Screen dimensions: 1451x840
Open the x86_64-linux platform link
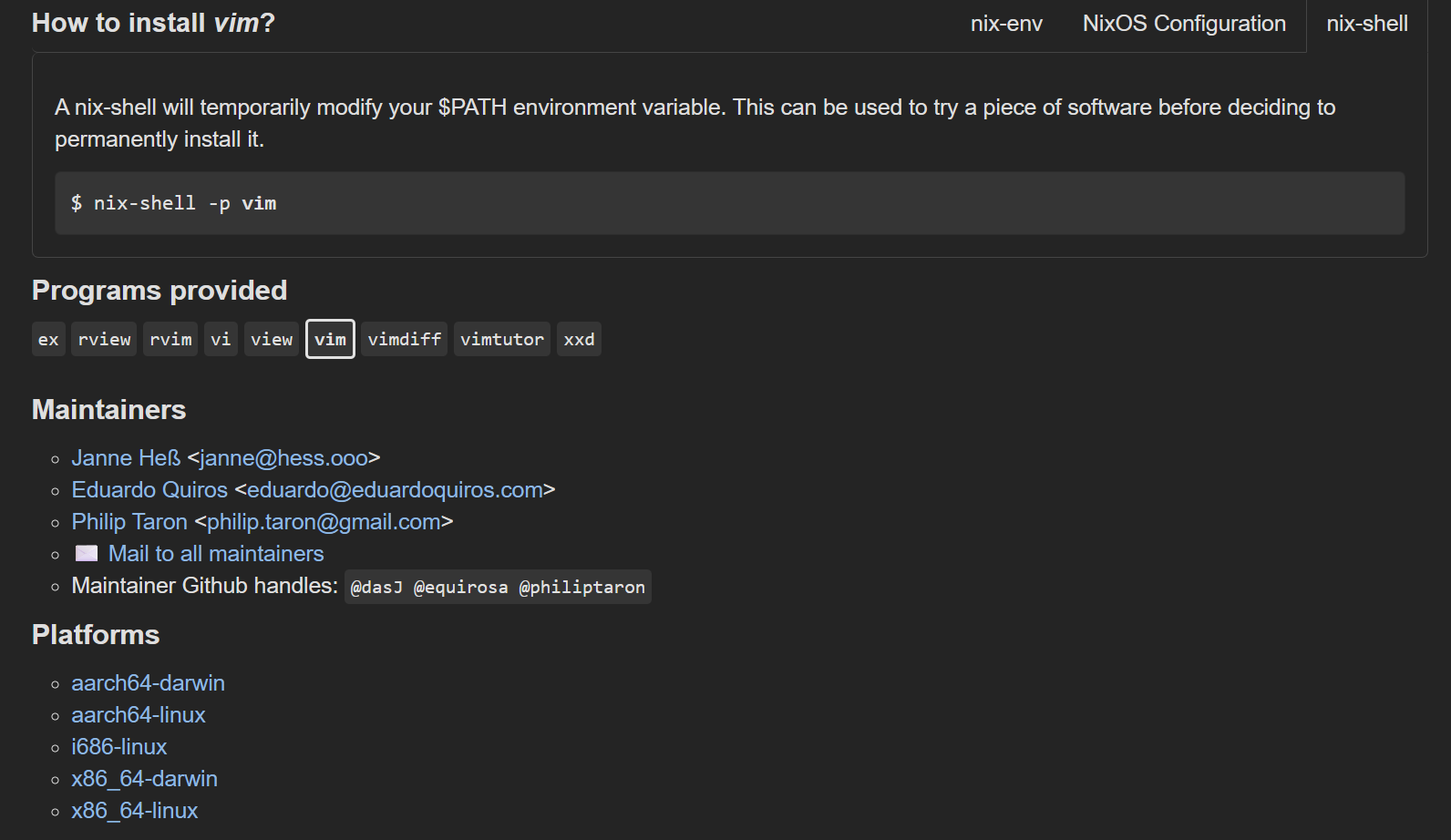click(135, 810)
